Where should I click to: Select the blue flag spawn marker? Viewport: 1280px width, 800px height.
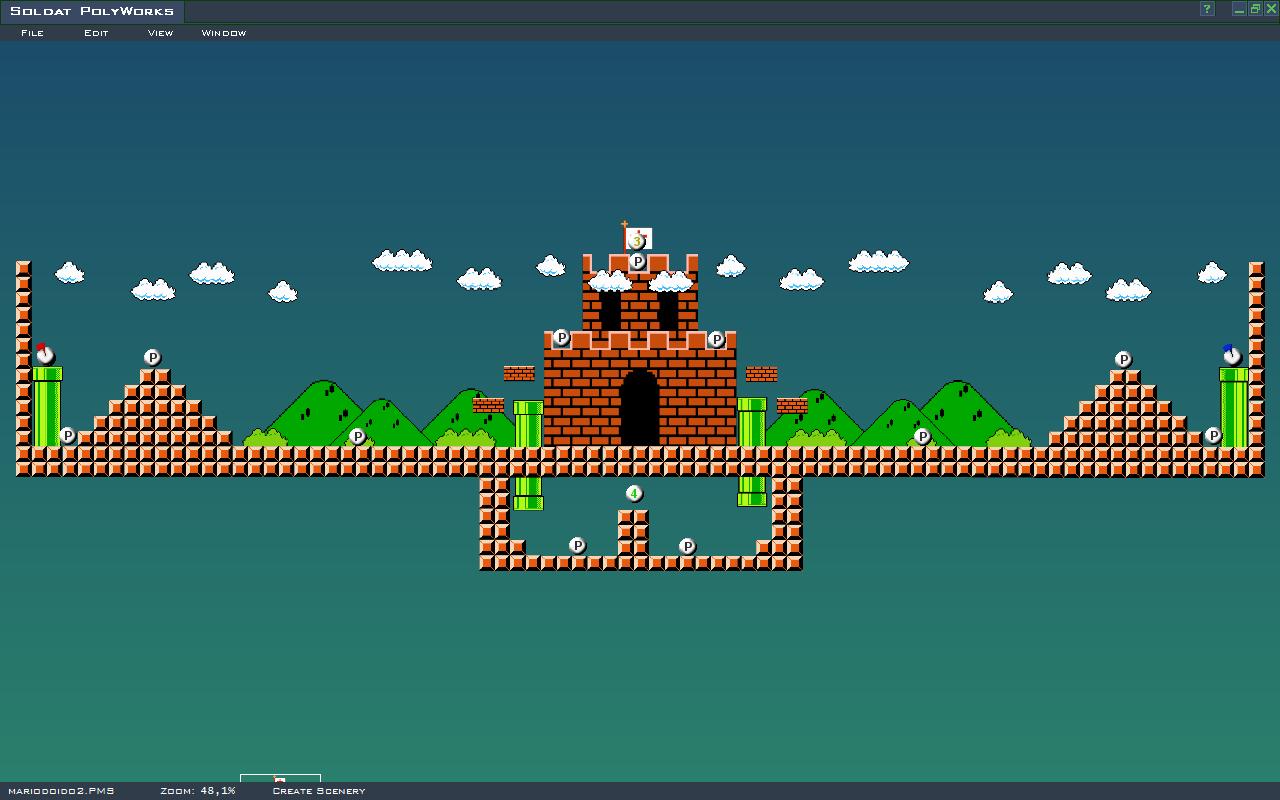(x=1231, y=356)
